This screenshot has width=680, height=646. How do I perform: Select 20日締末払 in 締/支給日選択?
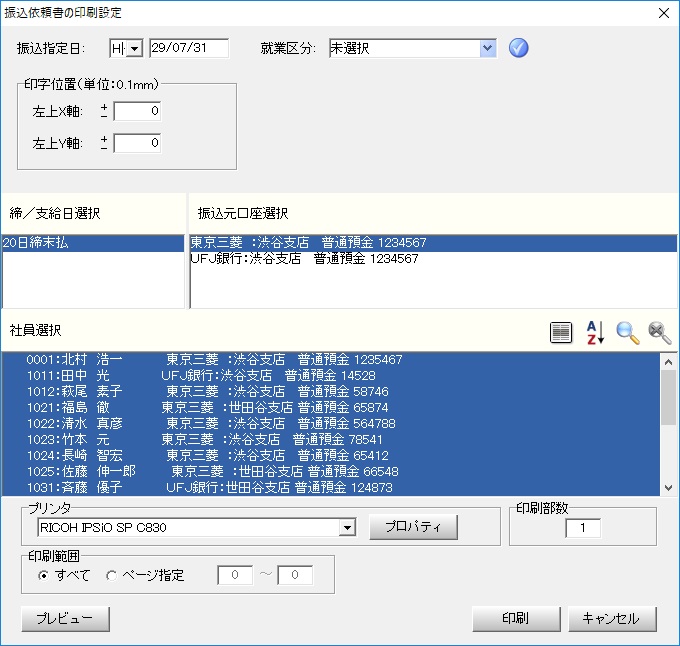(93, 242)
